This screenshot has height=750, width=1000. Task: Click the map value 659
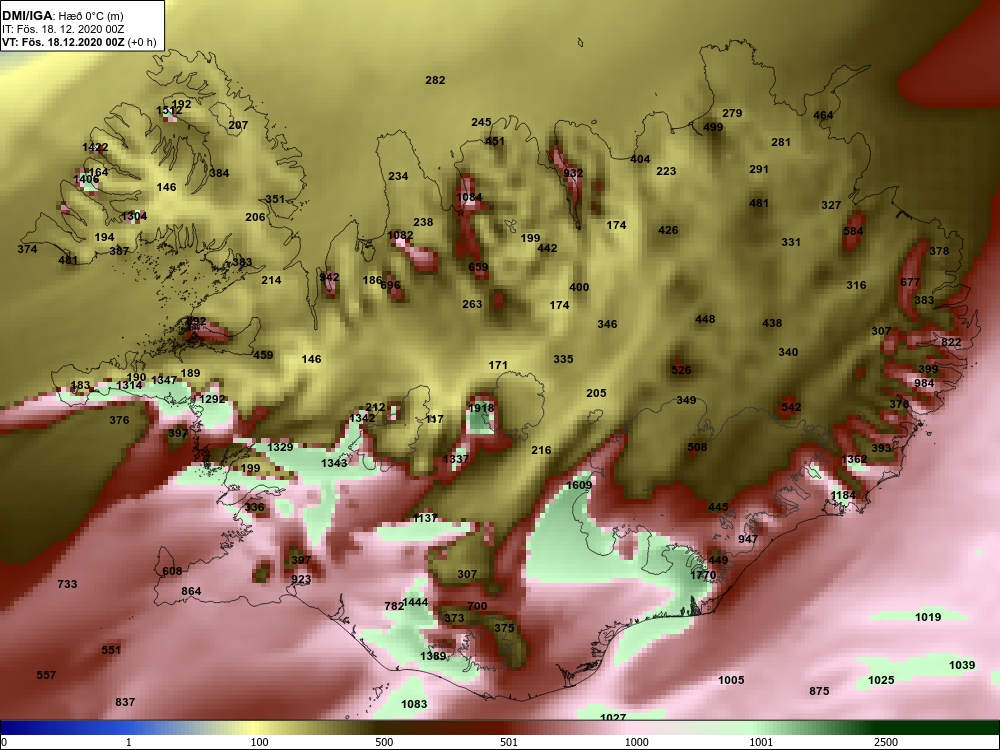[478, 268]
